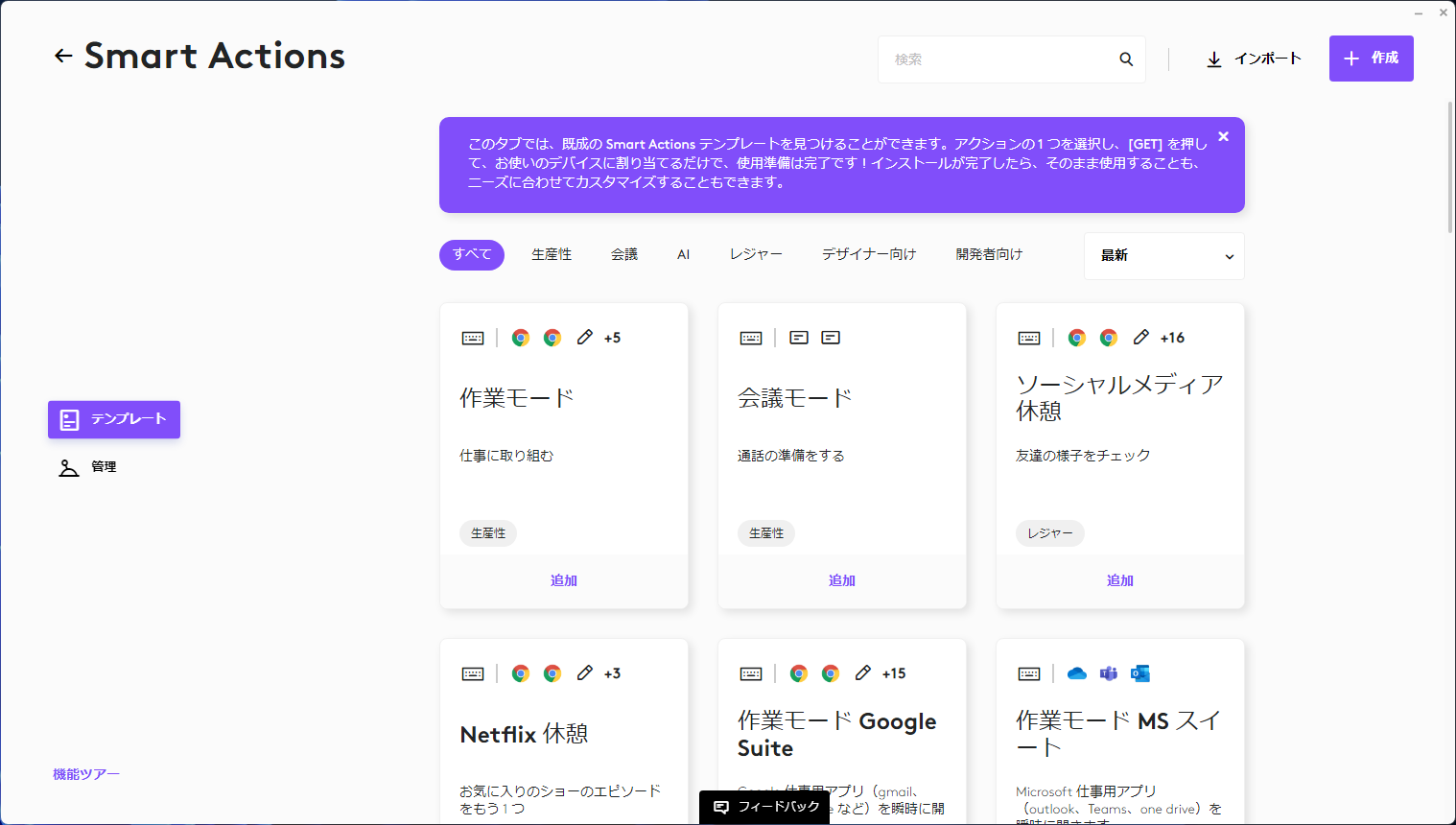This screenshot has height=825, width=1456.
Task: Open the 管理 section in sidebar
Action: (103, 467)
